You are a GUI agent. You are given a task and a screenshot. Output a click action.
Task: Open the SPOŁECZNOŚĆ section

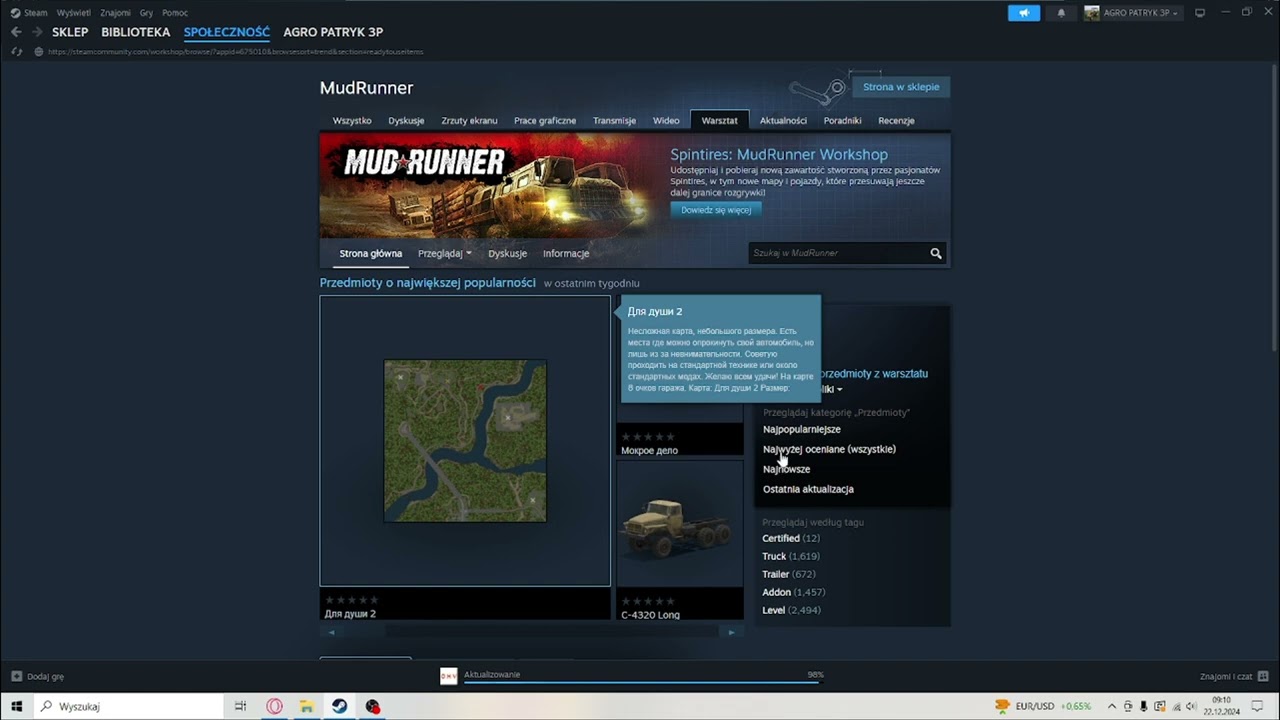pyautogui.click(x=227, y=32)
